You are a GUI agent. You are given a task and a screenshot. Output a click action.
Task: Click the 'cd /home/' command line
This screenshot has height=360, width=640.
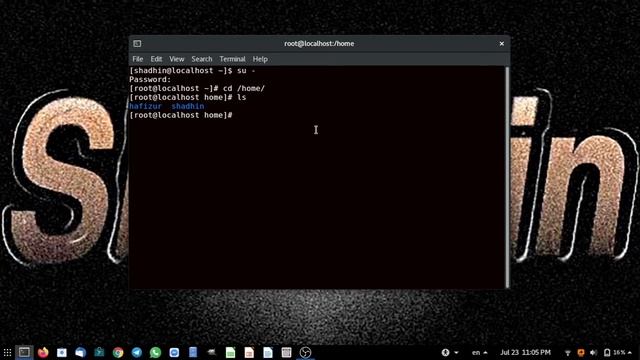click(197, 88)
